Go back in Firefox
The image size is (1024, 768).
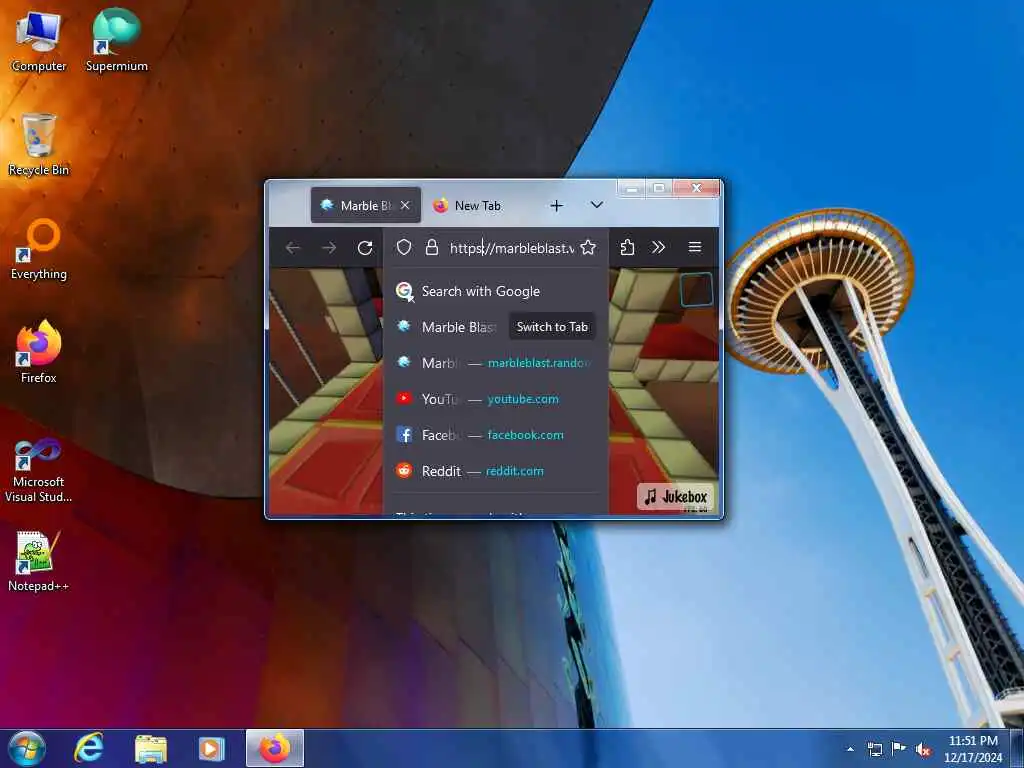point(293,248)
